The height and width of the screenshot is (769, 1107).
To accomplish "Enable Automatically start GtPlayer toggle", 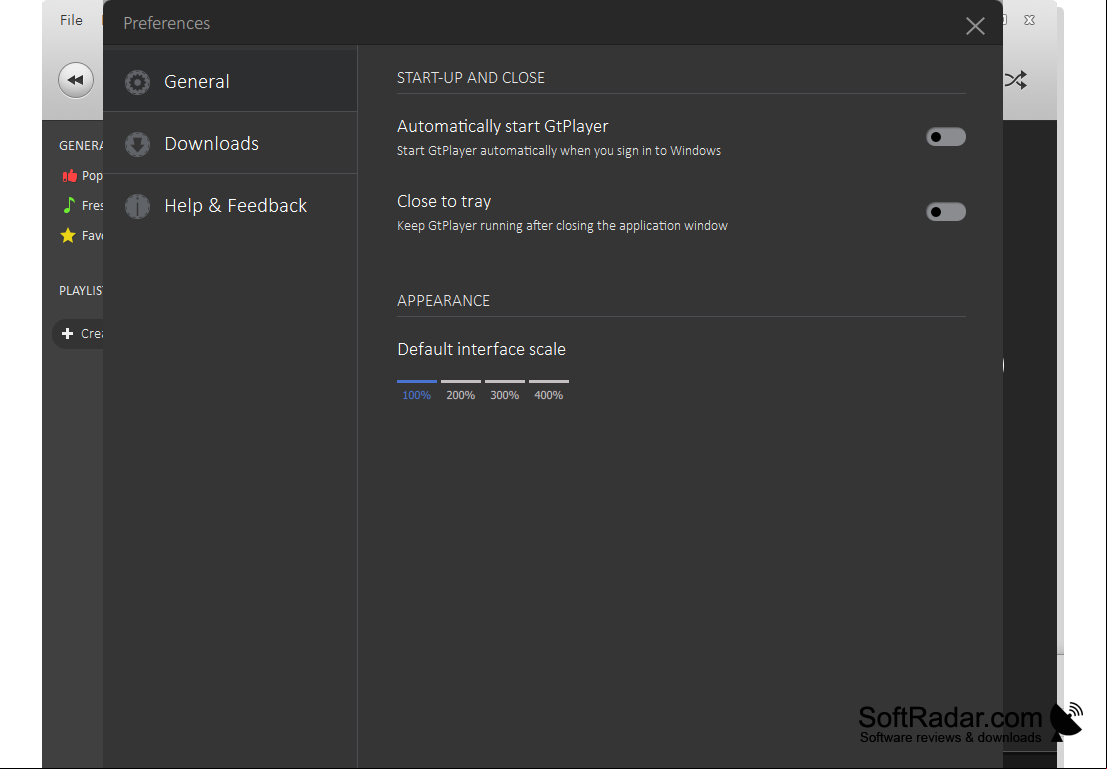I will click(945, 137).
